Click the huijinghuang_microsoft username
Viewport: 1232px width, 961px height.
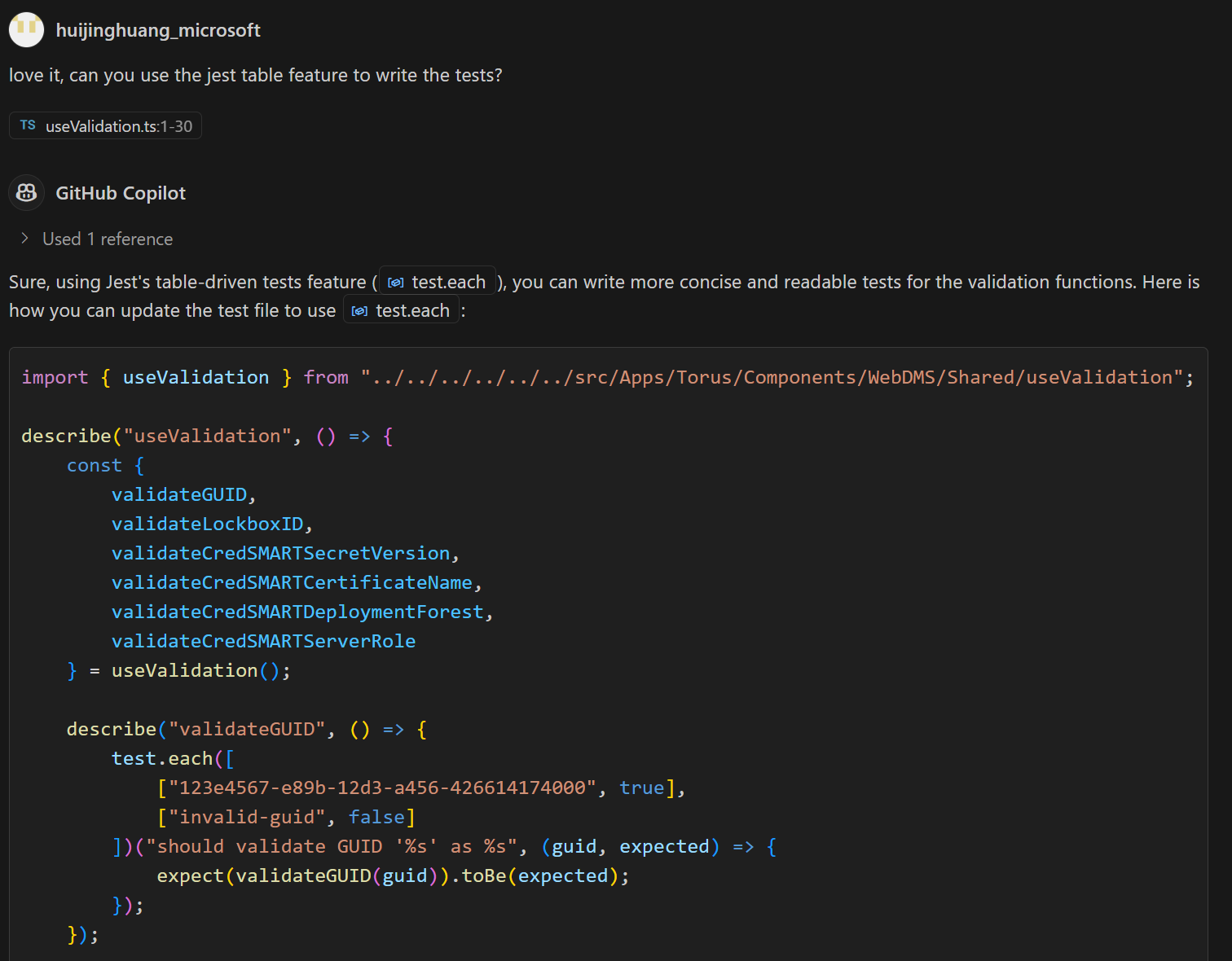tap(158, 30)
